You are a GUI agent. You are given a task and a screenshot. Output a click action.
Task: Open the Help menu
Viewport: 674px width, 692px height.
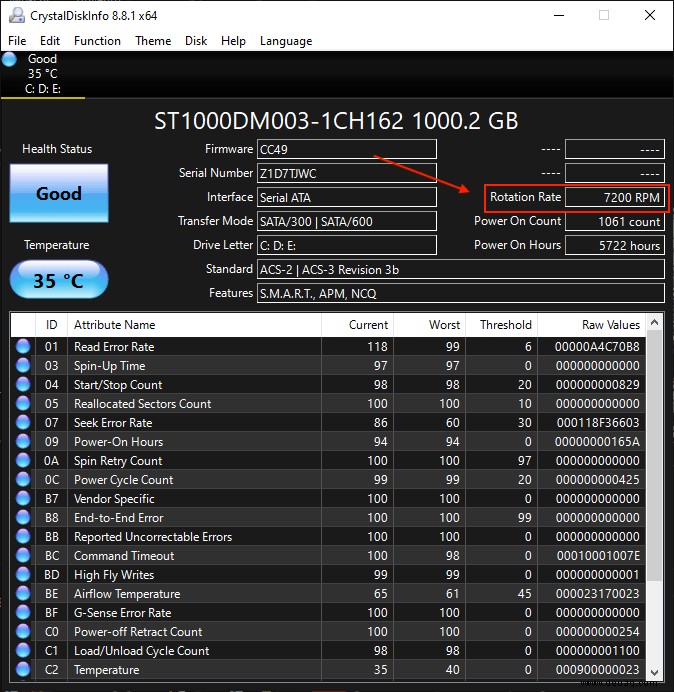pyautogui.click(x=233, y=41)
